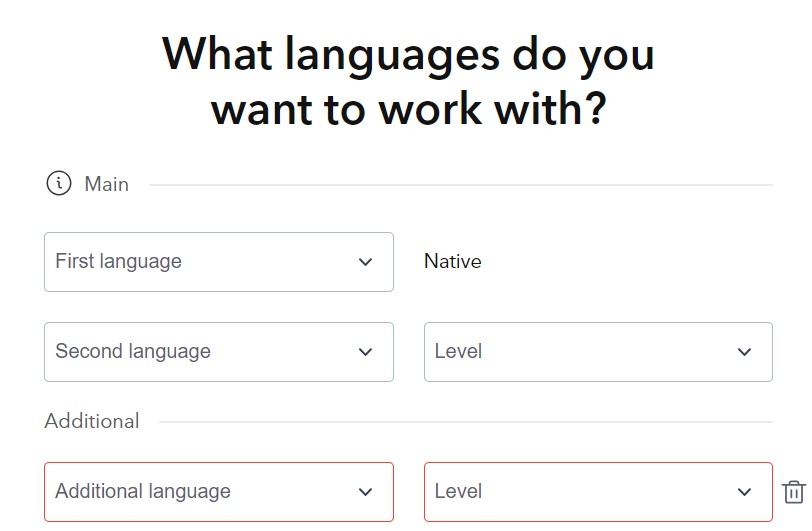The image size is (812, 531).
Task: Click the Main section label
Action: coord(107,184)
